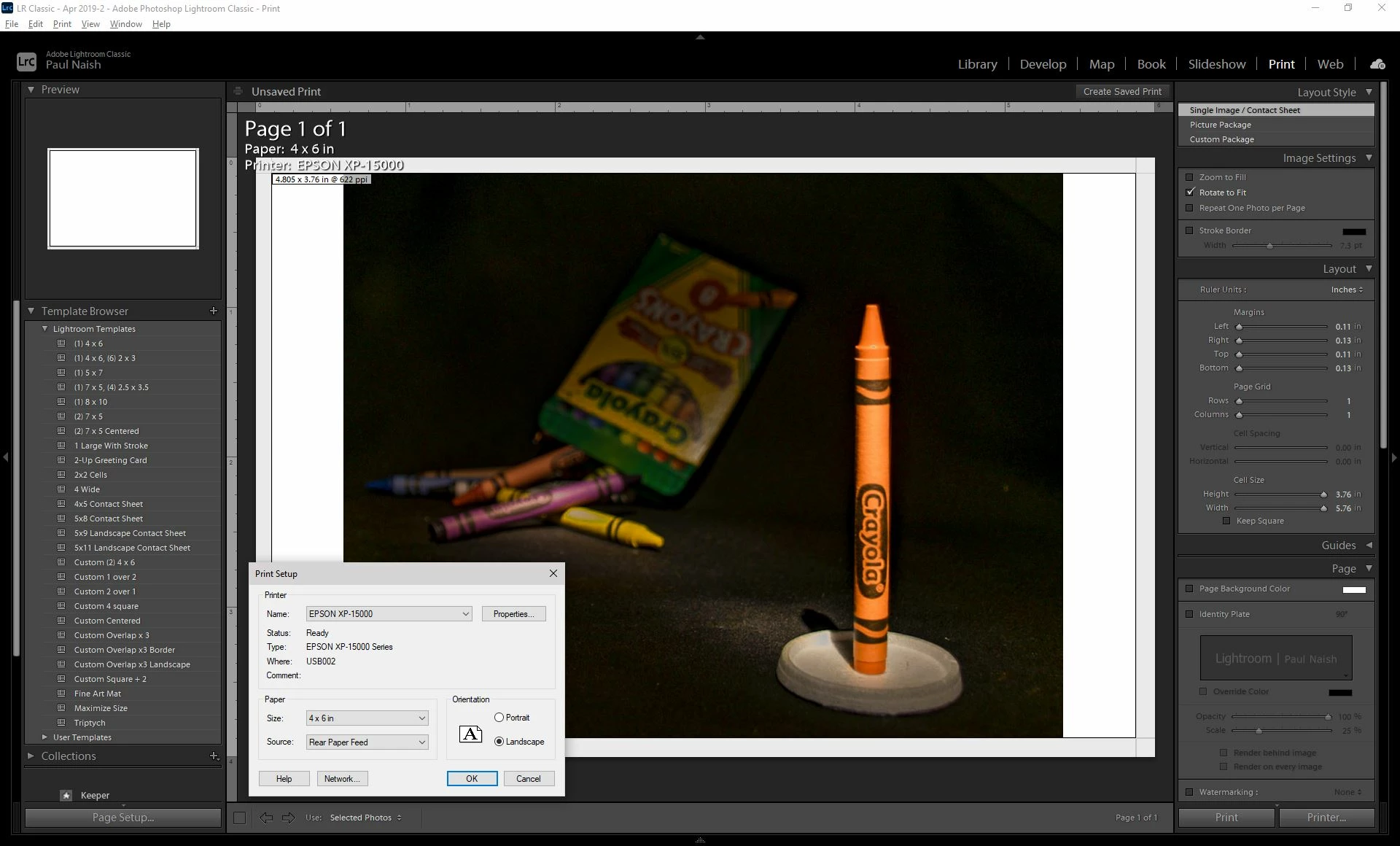The image size is (1400, 846).
Task: Close the Print Setup dialog
Action: tap(553, 573)
